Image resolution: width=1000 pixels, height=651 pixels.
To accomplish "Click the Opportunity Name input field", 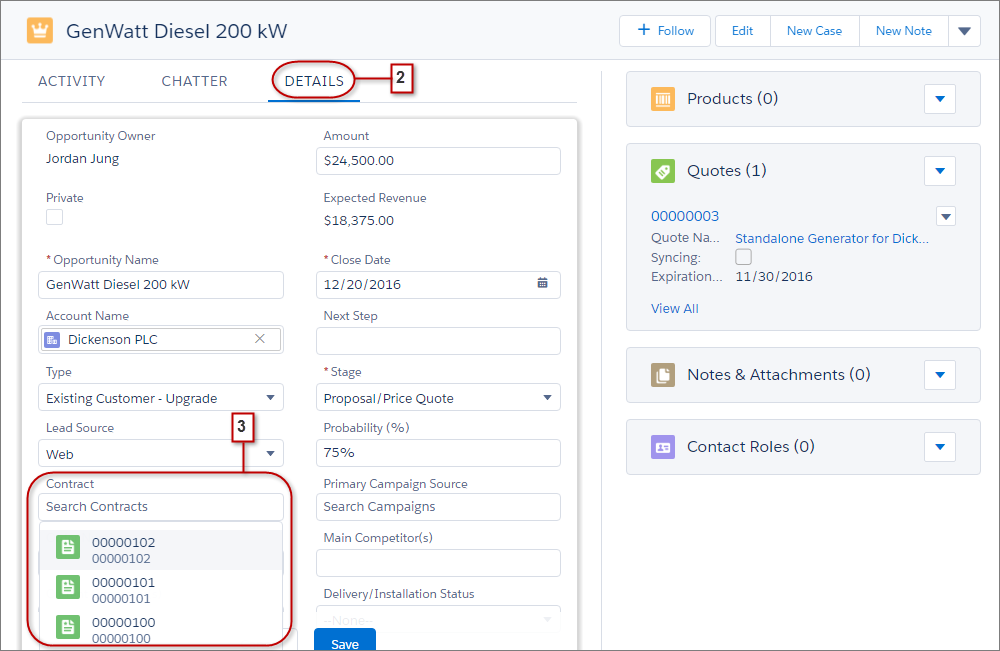I will click(161, 284).
